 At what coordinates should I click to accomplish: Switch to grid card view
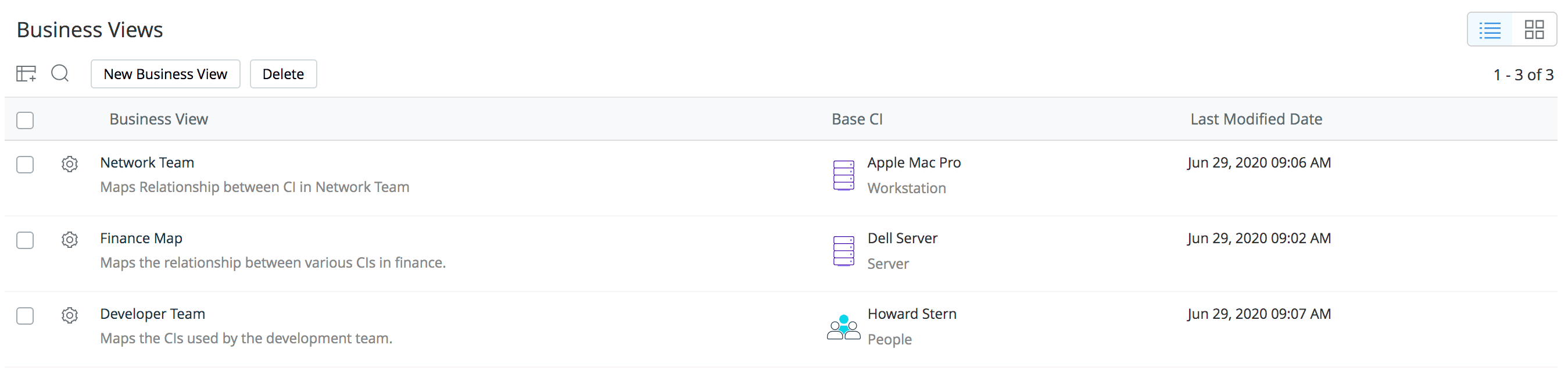1533,30
